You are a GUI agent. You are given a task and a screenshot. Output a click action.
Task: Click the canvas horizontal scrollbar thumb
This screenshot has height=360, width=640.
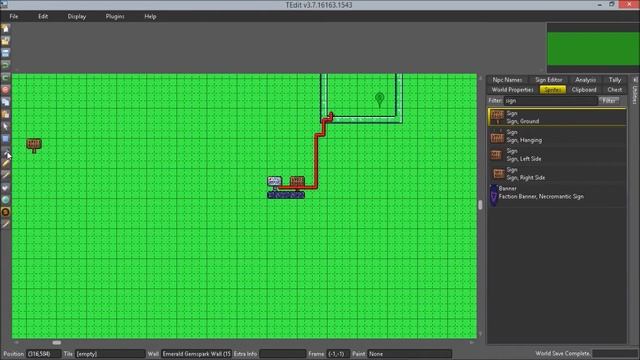click(57, 342)
